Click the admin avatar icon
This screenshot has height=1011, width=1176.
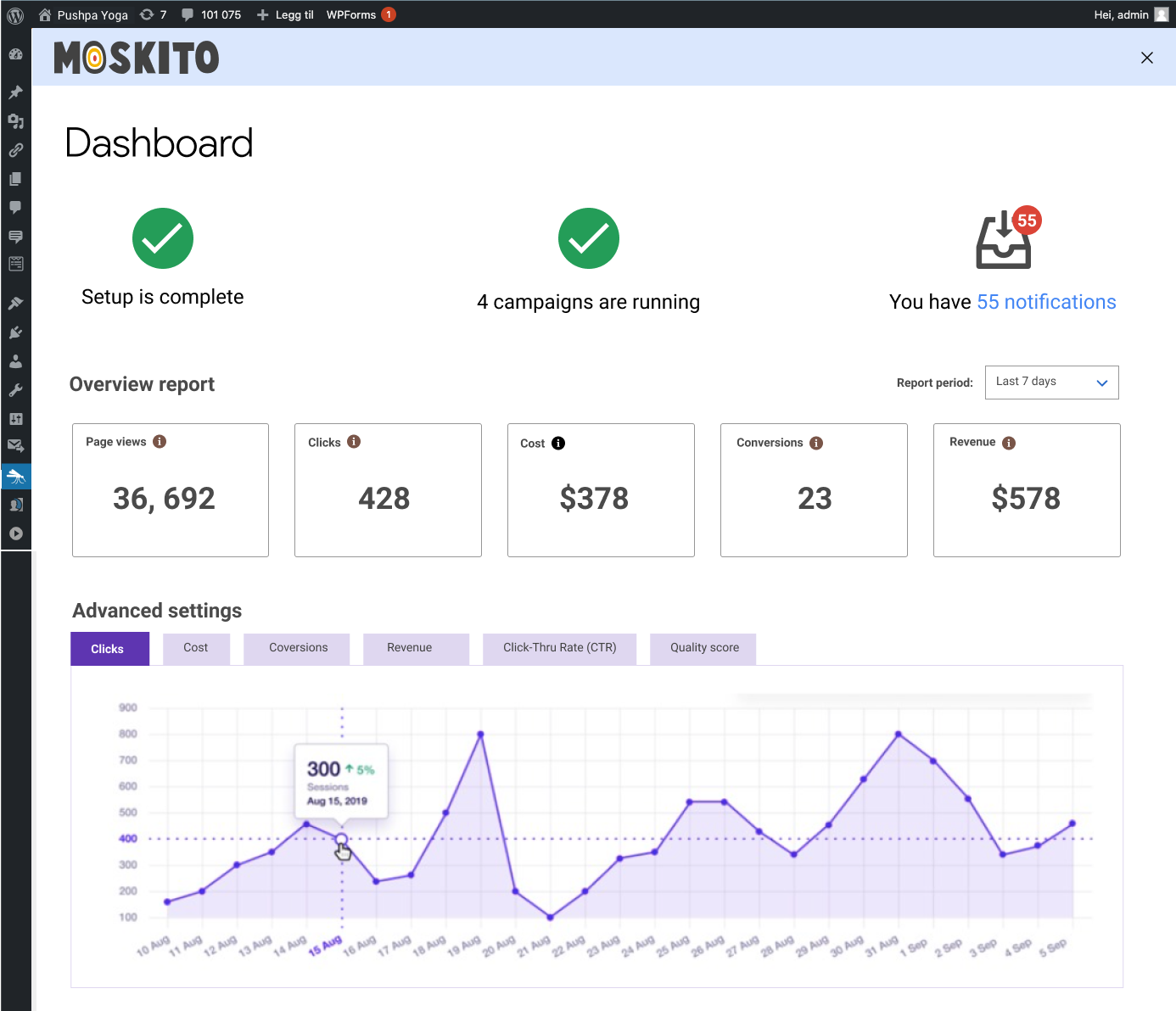(1162, 14)
